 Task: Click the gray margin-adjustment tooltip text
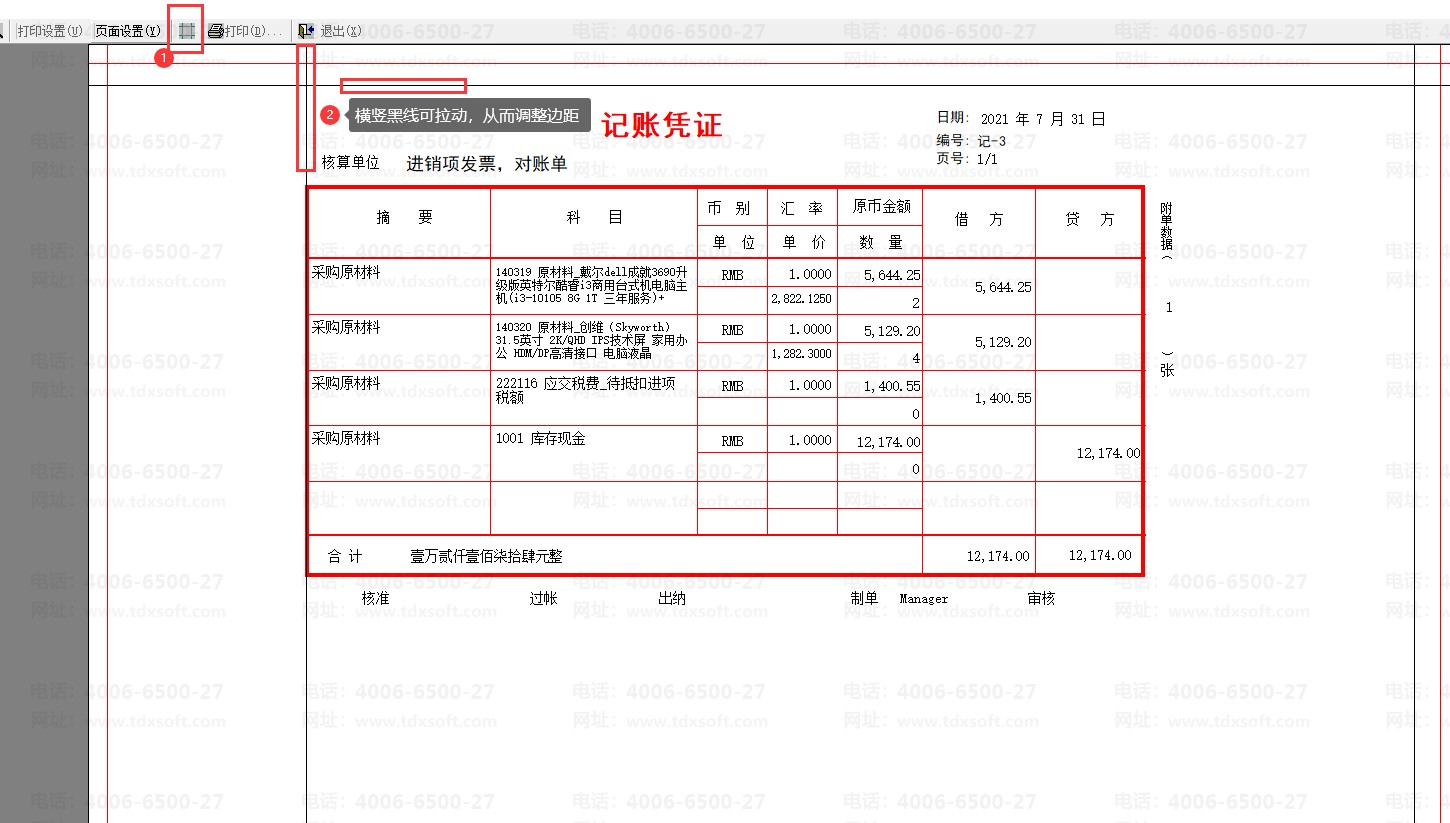click(467, 116)
